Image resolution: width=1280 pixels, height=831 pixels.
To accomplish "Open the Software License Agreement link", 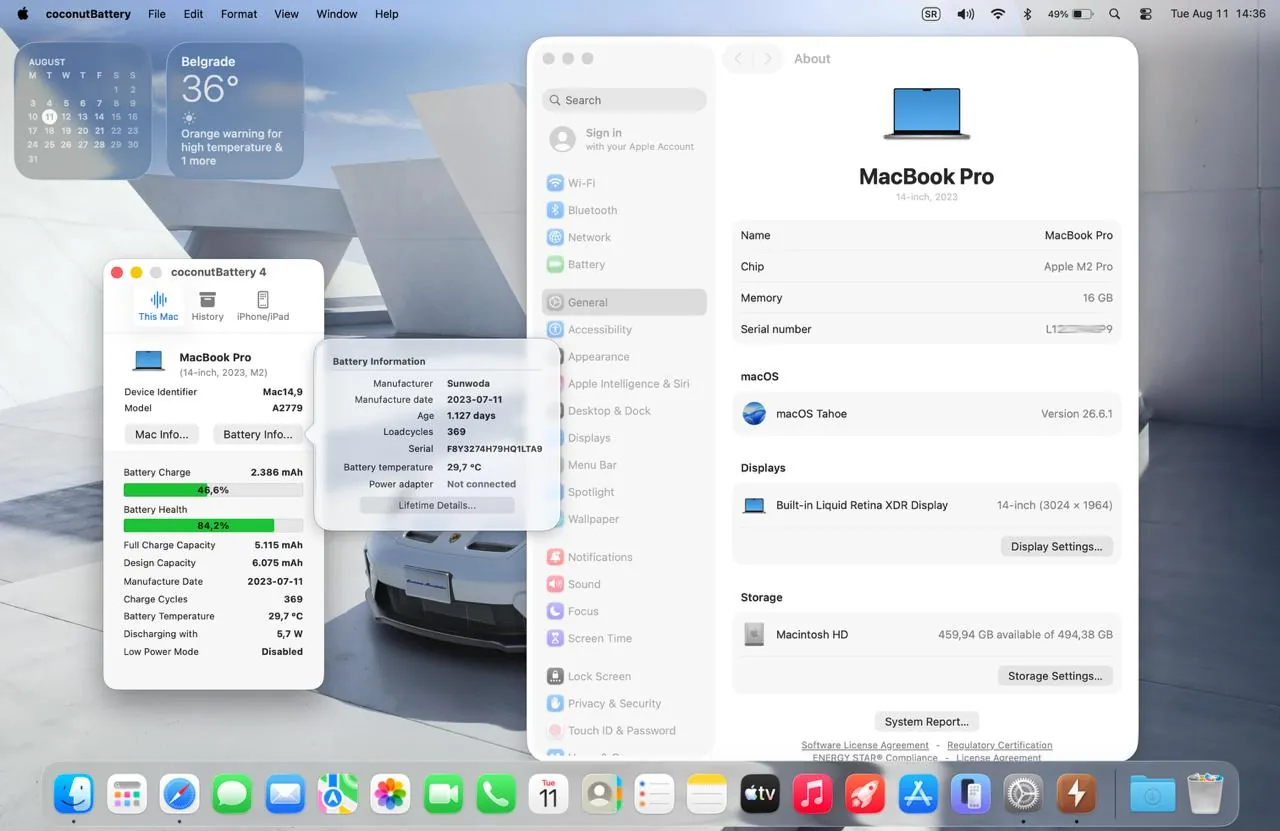I will [x=865, y=745].
